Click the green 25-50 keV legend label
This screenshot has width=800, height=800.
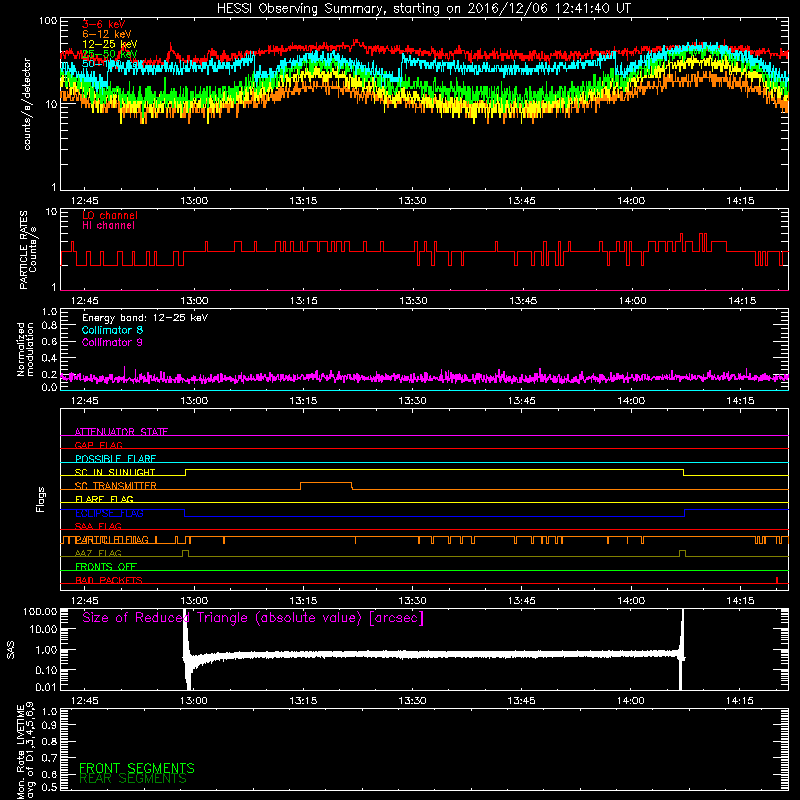click(110, 54)
